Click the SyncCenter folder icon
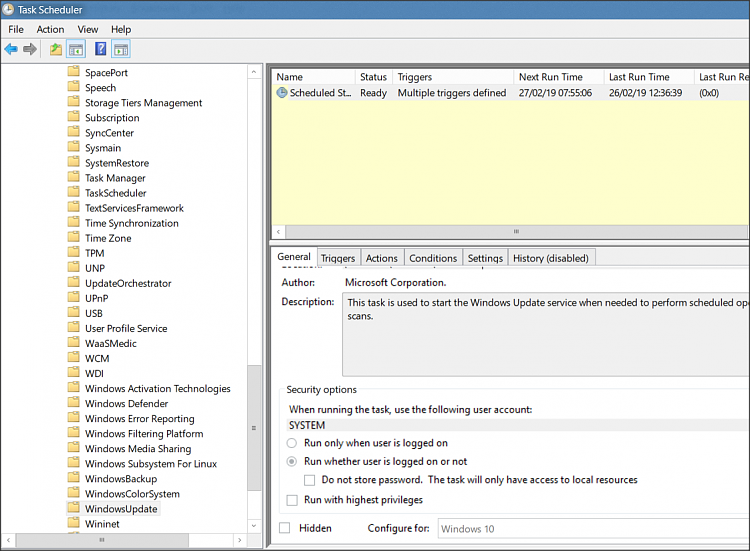750x551 pixels. point(73,132)
